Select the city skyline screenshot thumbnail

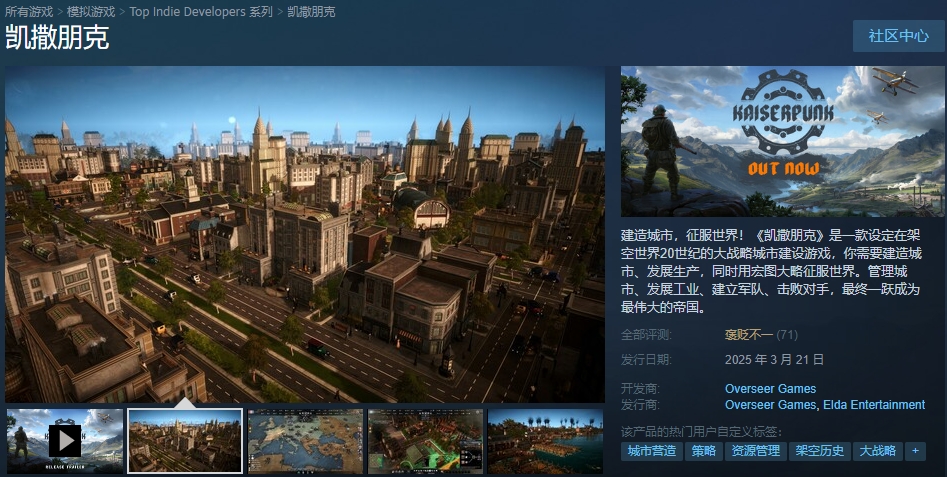coord(185,441)
